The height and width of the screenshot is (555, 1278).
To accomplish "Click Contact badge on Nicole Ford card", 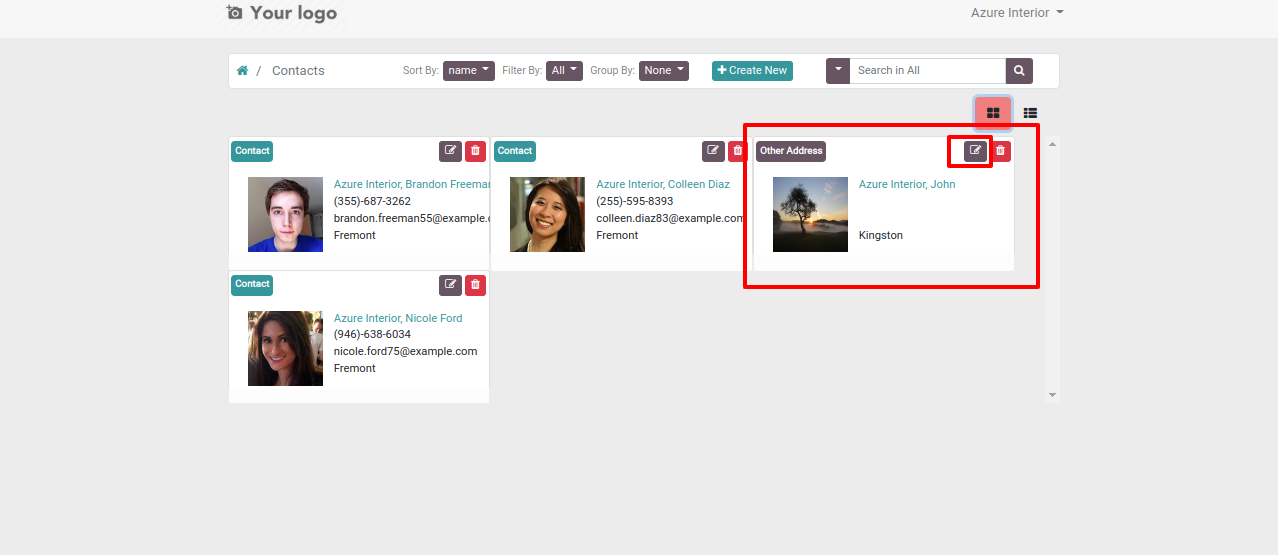I will click(252, 285).
